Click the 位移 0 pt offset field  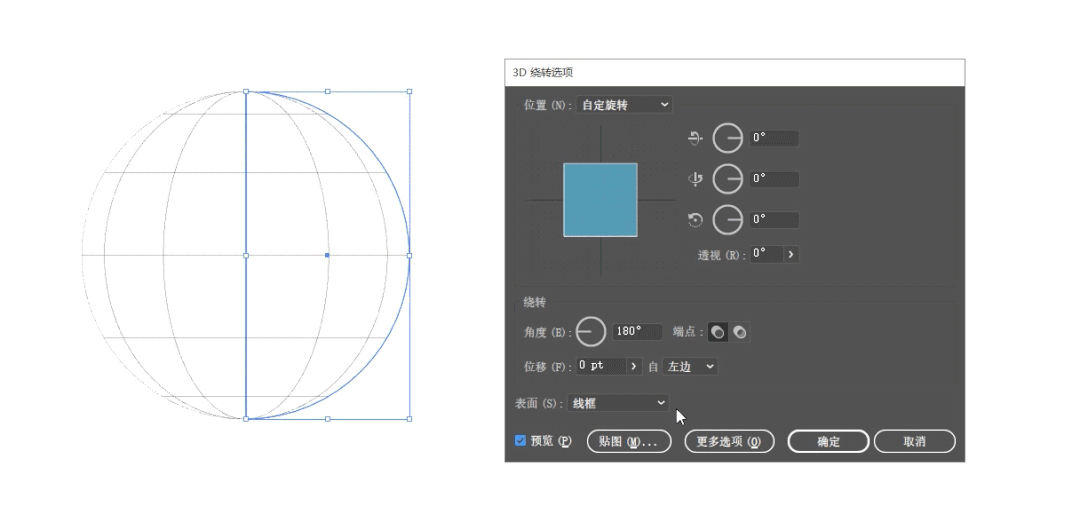click(601, 366)
